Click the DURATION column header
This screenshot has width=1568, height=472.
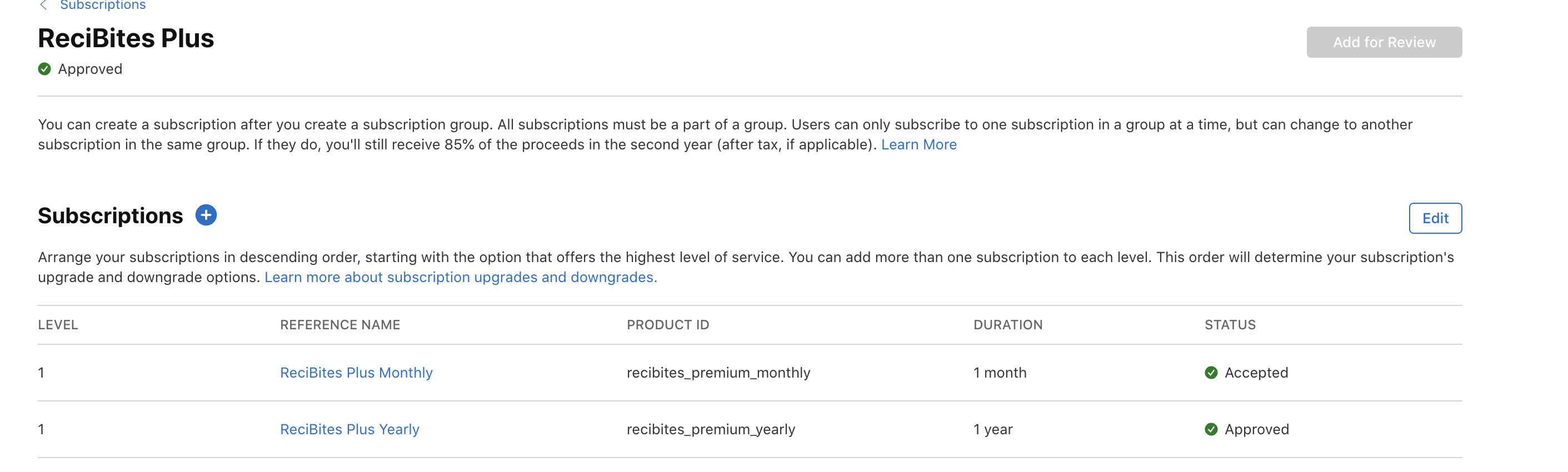tap(1007, 325)
